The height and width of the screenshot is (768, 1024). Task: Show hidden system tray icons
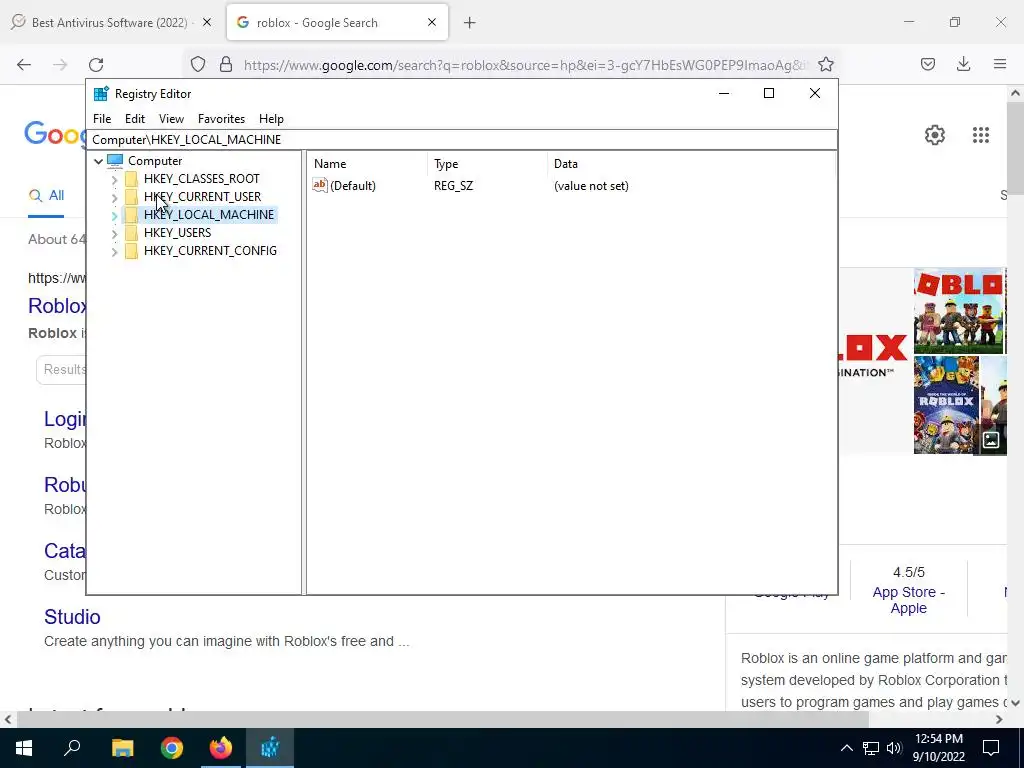(846, 748)
